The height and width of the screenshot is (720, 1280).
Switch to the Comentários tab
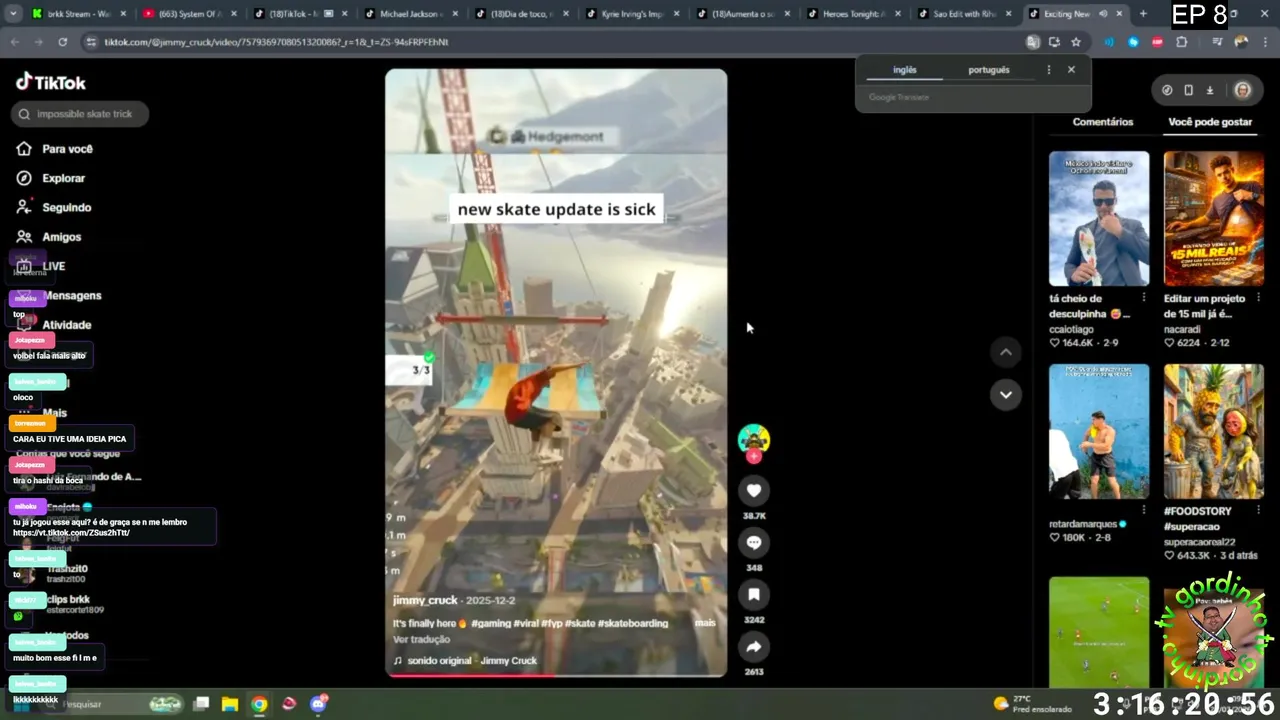[1103, 122]
